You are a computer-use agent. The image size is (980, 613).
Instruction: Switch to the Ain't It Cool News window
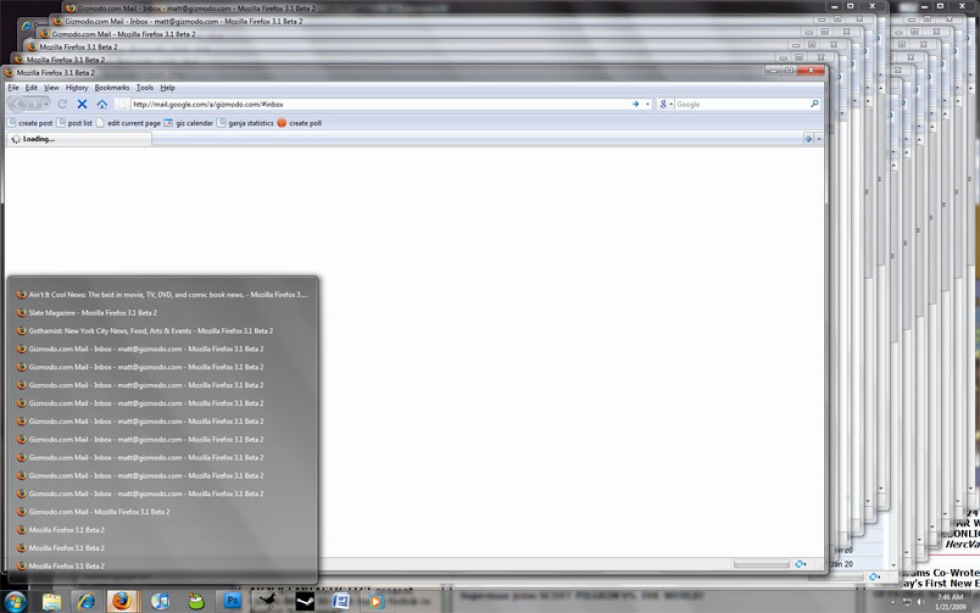coord(162,294)
